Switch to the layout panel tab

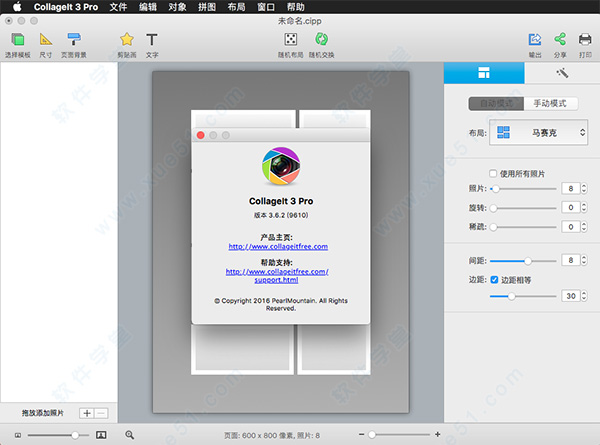tap(484, 73)
